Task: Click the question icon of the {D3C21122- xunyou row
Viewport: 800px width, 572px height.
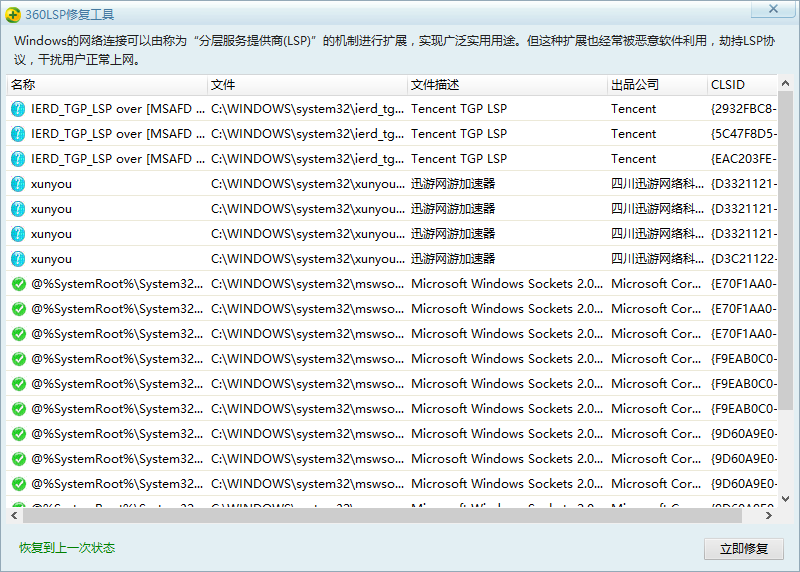Action: tap(18, 259)
